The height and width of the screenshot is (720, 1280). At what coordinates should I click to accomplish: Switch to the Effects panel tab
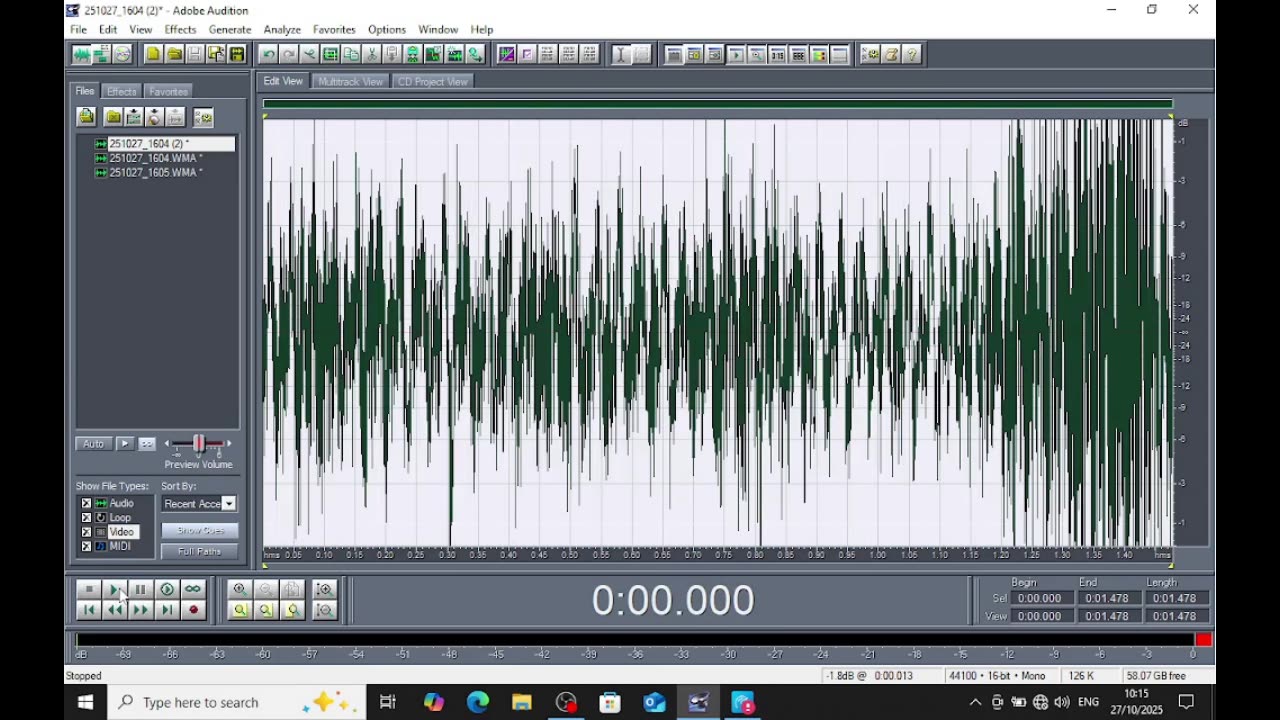tap(122, 92)
